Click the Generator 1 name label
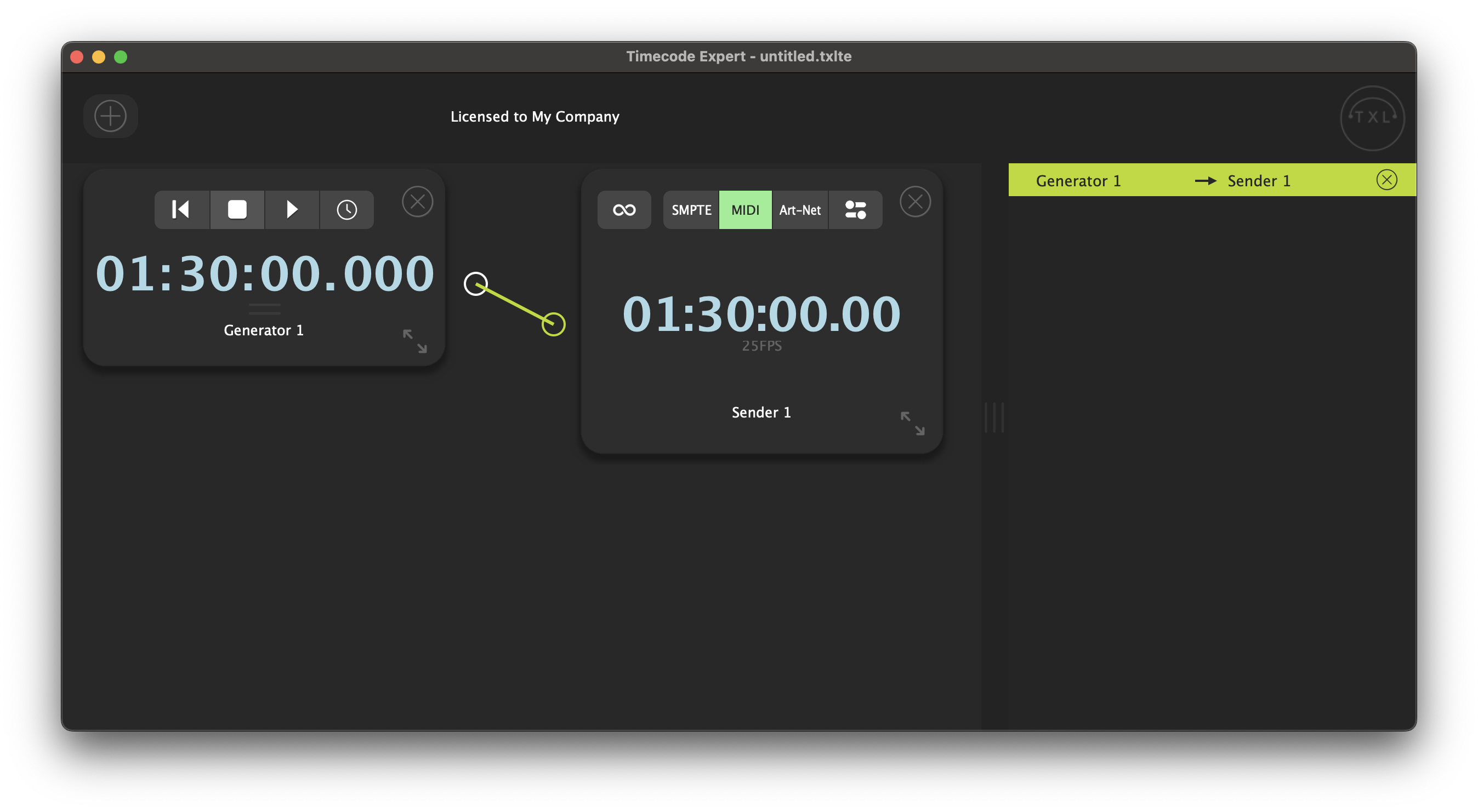This screenshot has height=812, width=1478. (263, 330)
